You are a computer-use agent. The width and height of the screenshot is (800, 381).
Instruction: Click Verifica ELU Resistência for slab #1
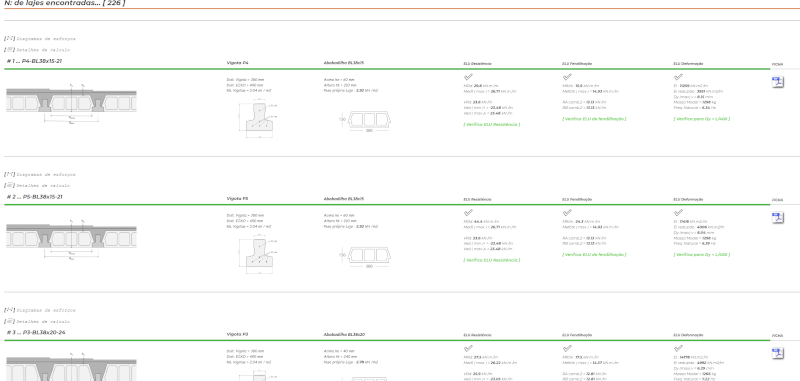(492, 124)
